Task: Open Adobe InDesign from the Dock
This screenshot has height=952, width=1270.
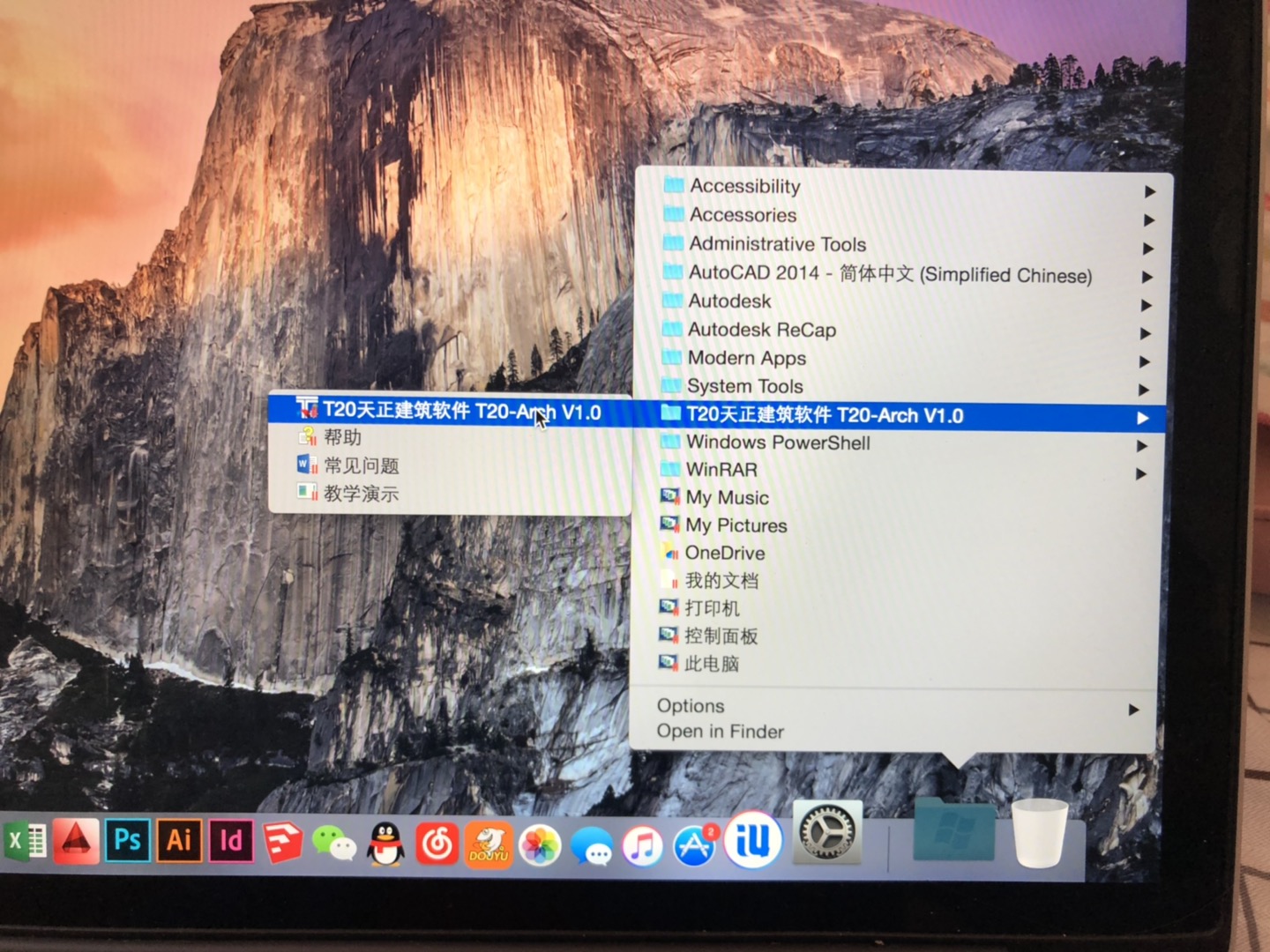Action: [x=230, y=842]
